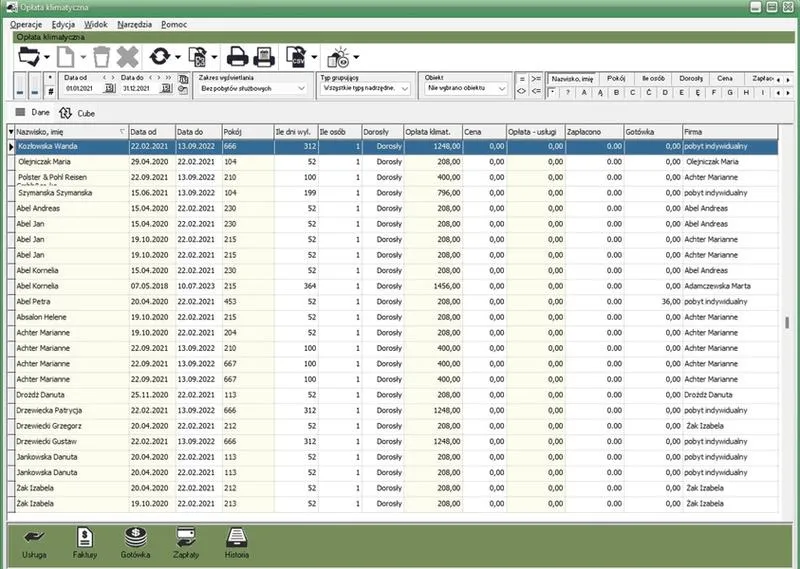Open Faktury invoice icon

(85, 543)
